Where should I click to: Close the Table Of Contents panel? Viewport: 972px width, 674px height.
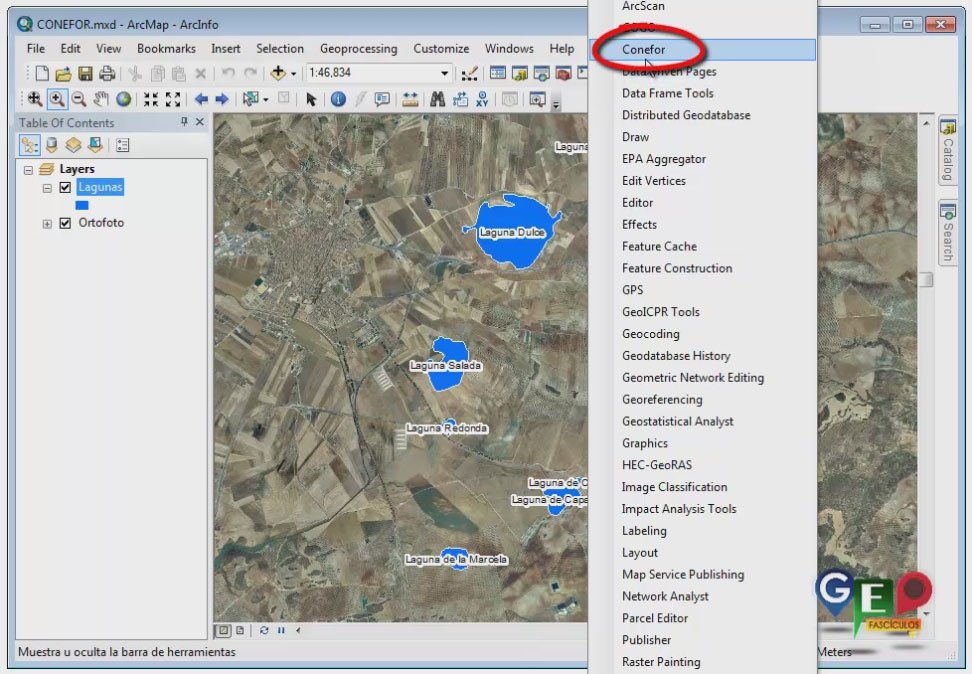[x=200, y=122]
